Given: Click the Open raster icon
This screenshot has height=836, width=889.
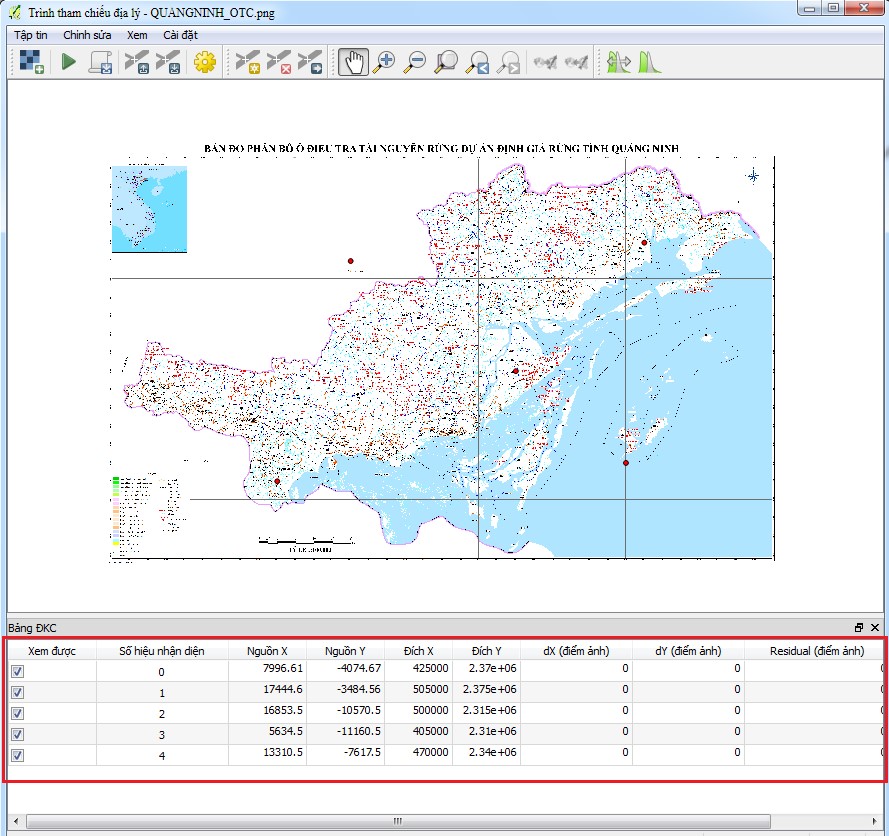Looking at the screenshot, I should click(x=31, y=62).
